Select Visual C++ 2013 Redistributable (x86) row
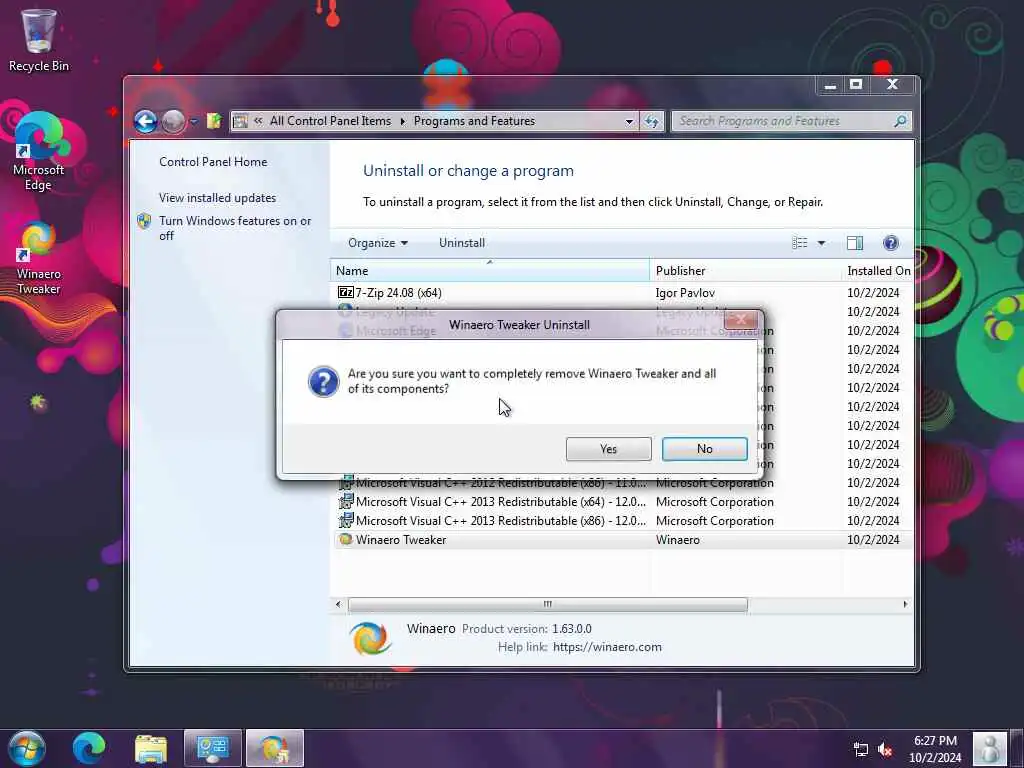The width and height of the screenshot is (1024, 768). click(x=622, y=520)
